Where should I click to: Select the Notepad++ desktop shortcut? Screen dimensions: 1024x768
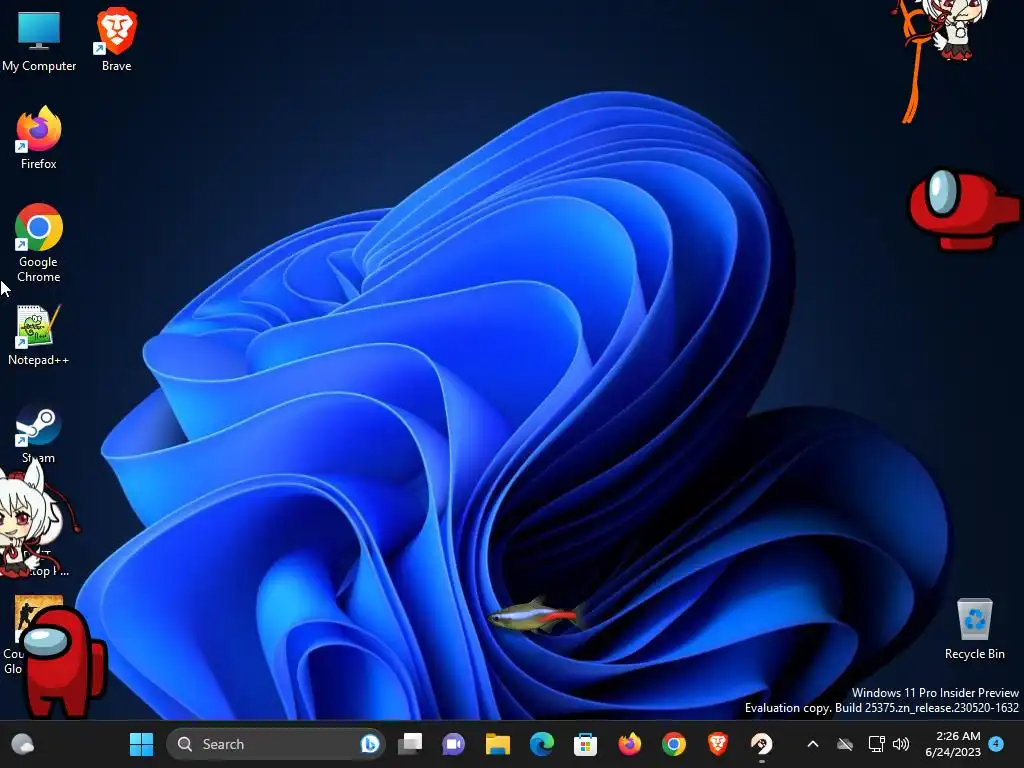39,335
